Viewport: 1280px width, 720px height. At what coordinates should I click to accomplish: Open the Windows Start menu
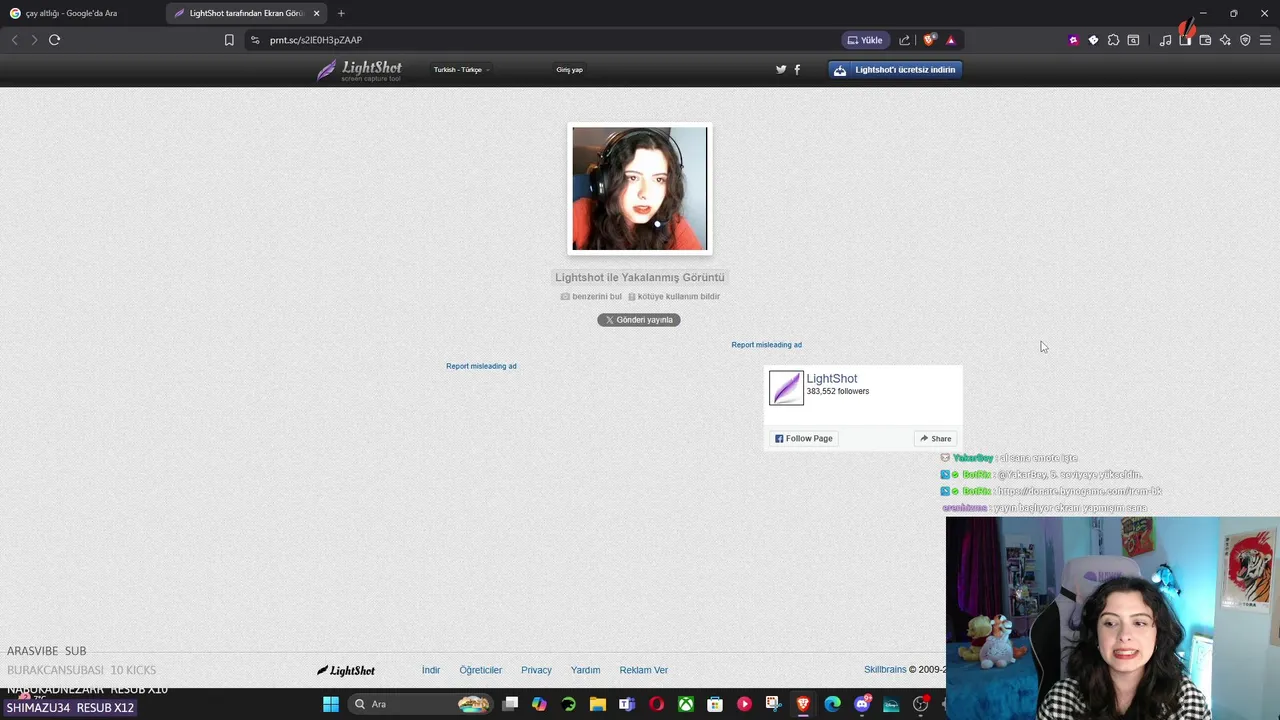pos(331,704)
